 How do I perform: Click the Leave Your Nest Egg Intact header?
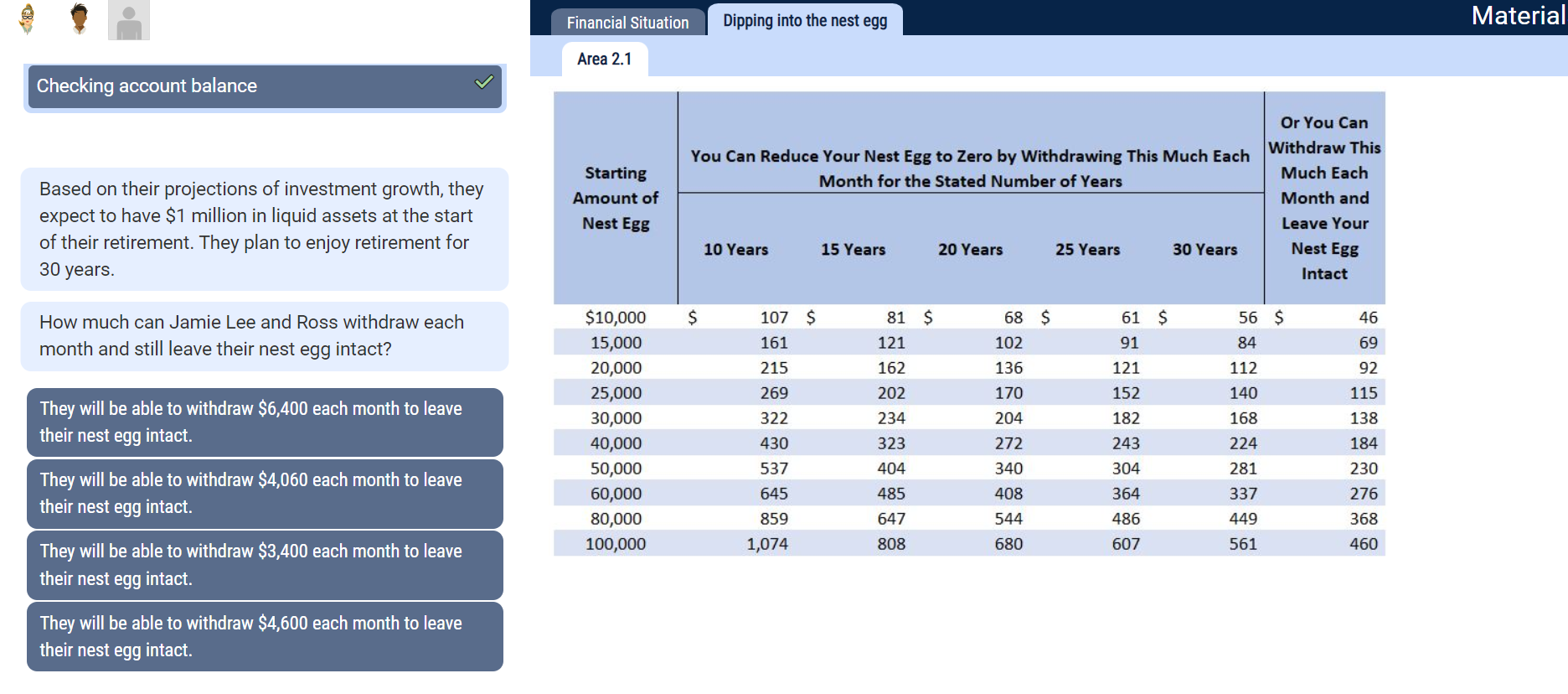click(1324, 198)
